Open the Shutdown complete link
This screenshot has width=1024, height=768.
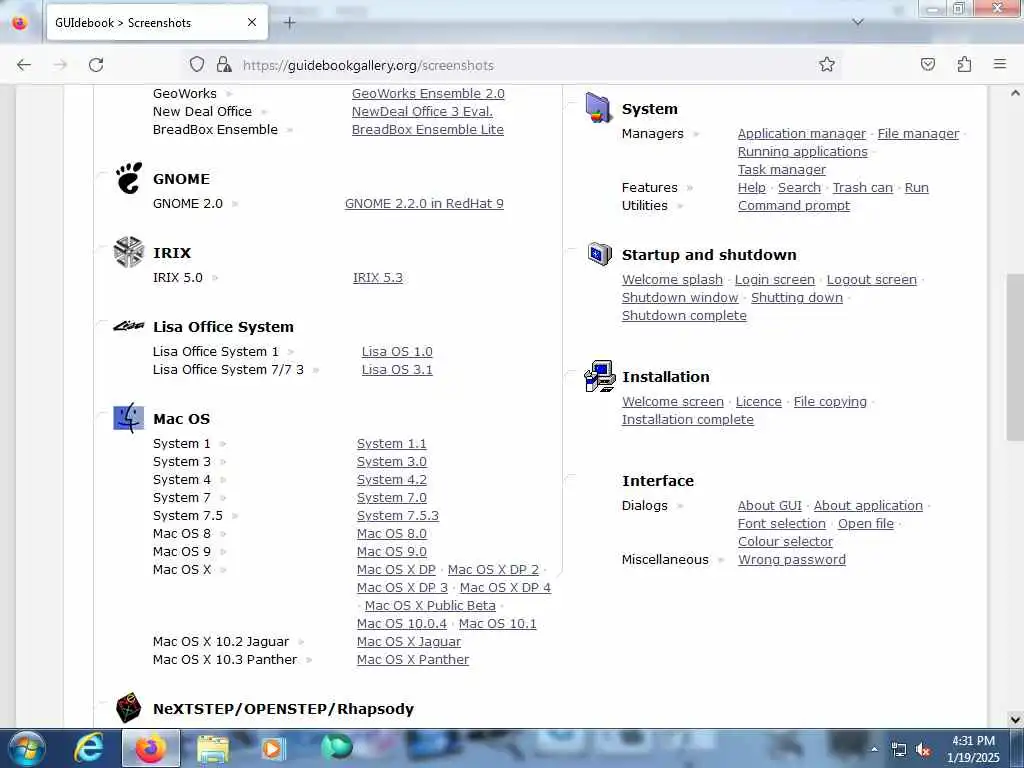click(684, 315)
